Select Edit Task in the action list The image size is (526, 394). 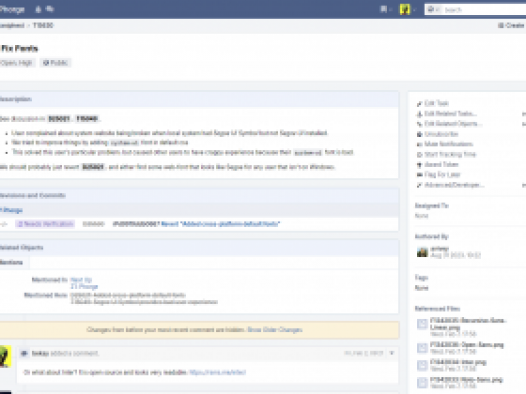pos(436,103)
